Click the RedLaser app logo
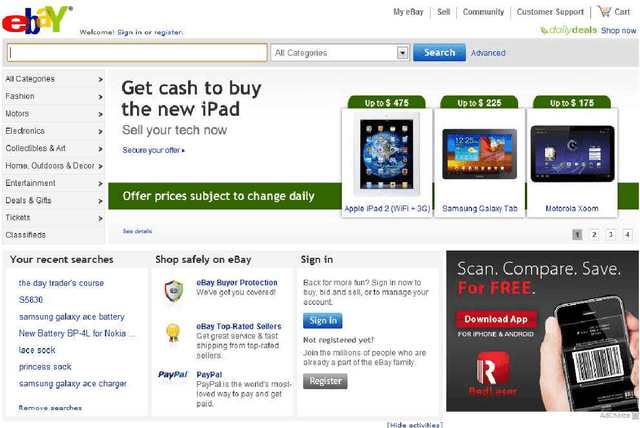 [x=494, y=371]
